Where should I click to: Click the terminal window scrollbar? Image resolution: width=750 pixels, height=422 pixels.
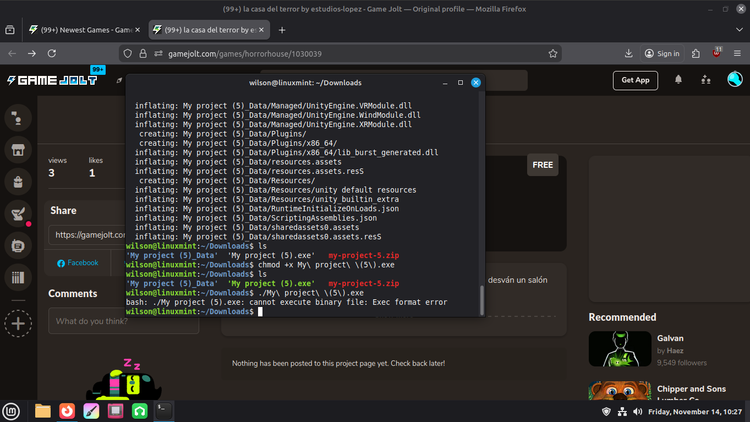(x=481, y=300)
